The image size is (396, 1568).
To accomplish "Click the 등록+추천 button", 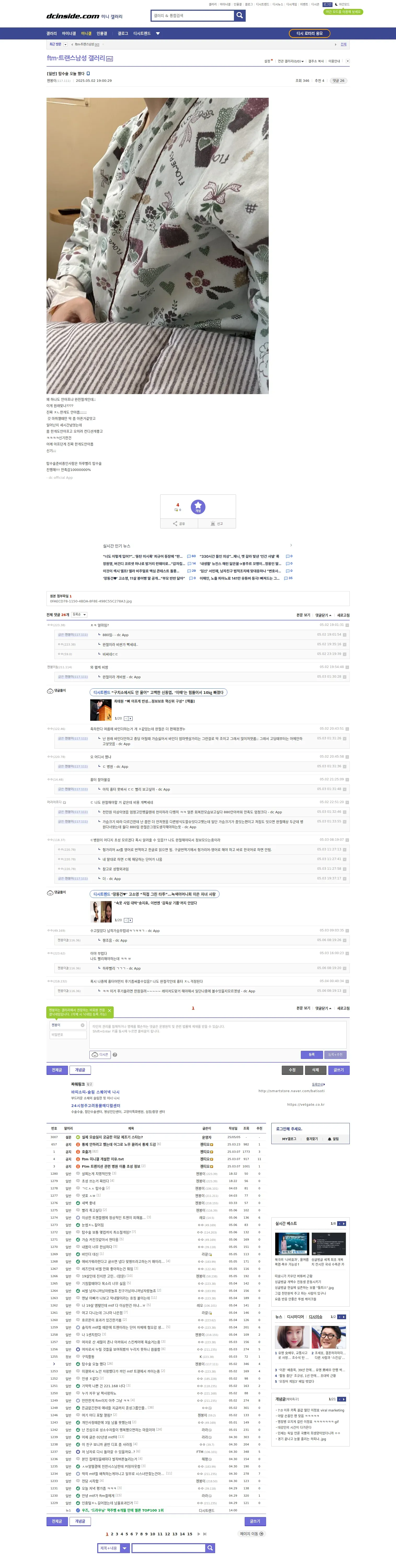I will (335, 1055).
